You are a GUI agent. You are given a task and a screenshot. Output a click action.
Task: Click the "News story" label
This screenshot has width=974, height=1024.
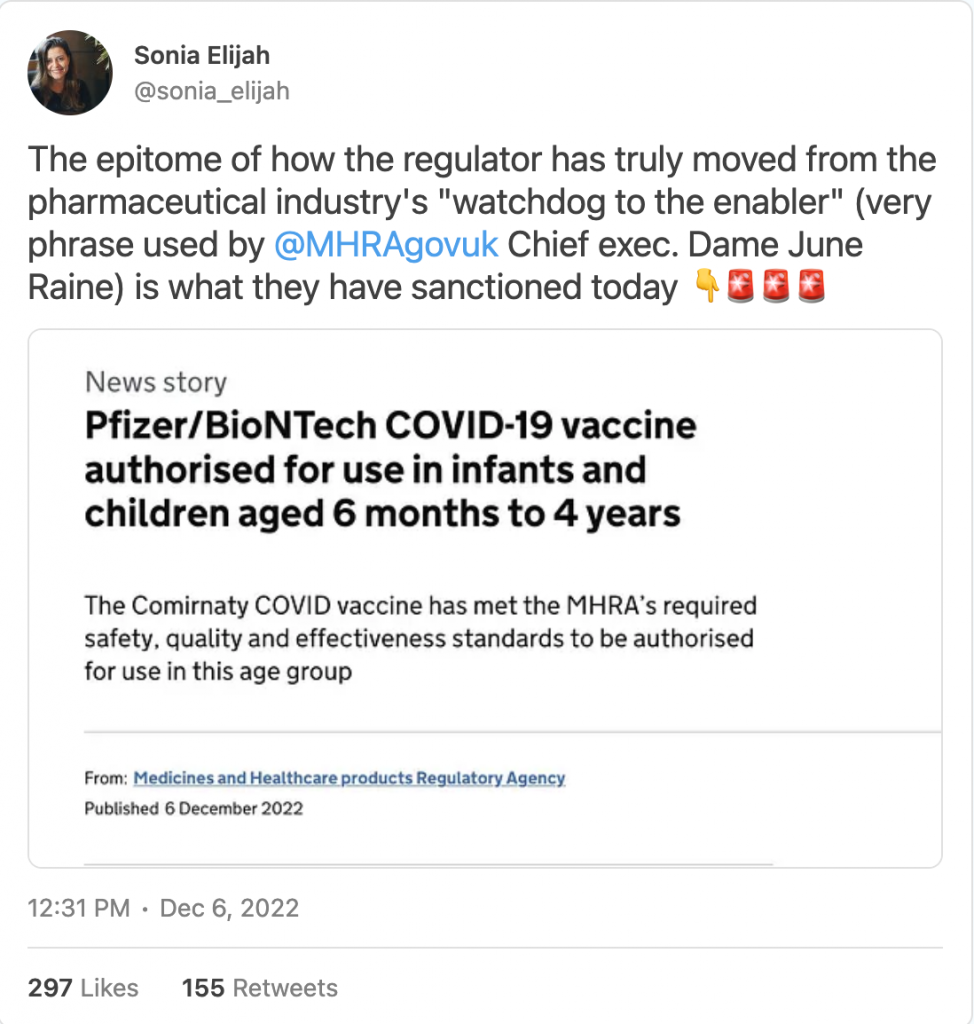156,382
